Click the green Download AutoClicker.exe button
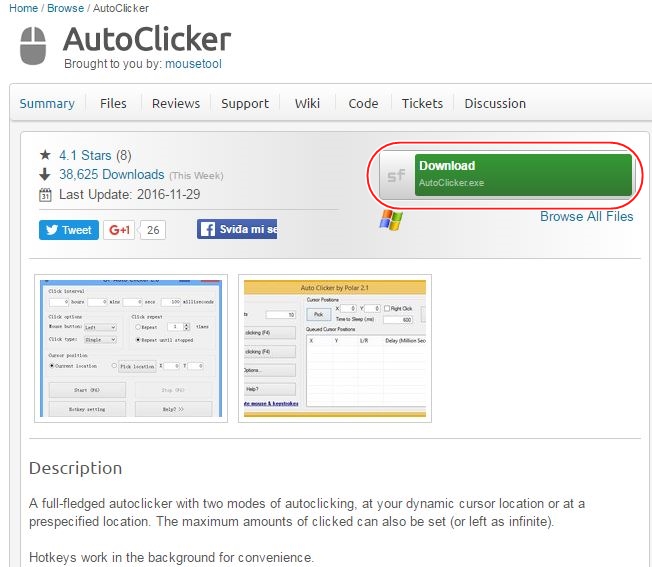652x567 pixels. tap(523, 175)
